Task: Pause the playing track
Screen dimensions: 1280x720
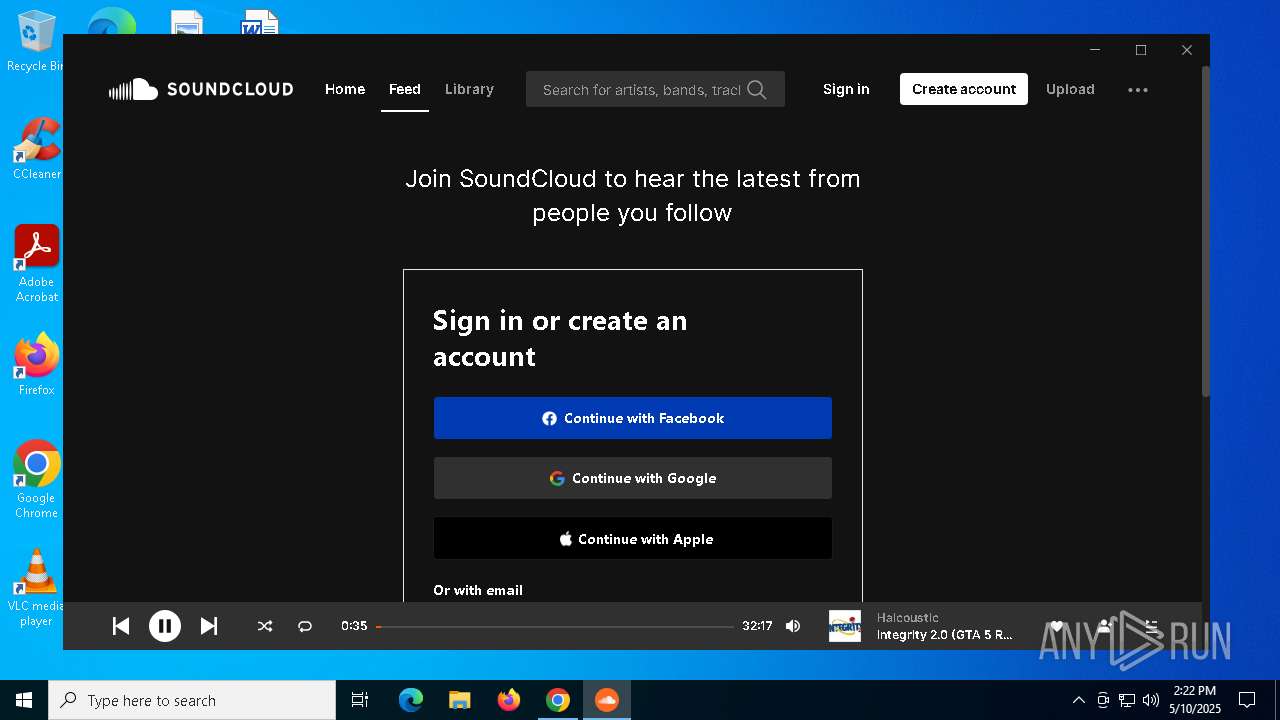Action: pos(165,626)
